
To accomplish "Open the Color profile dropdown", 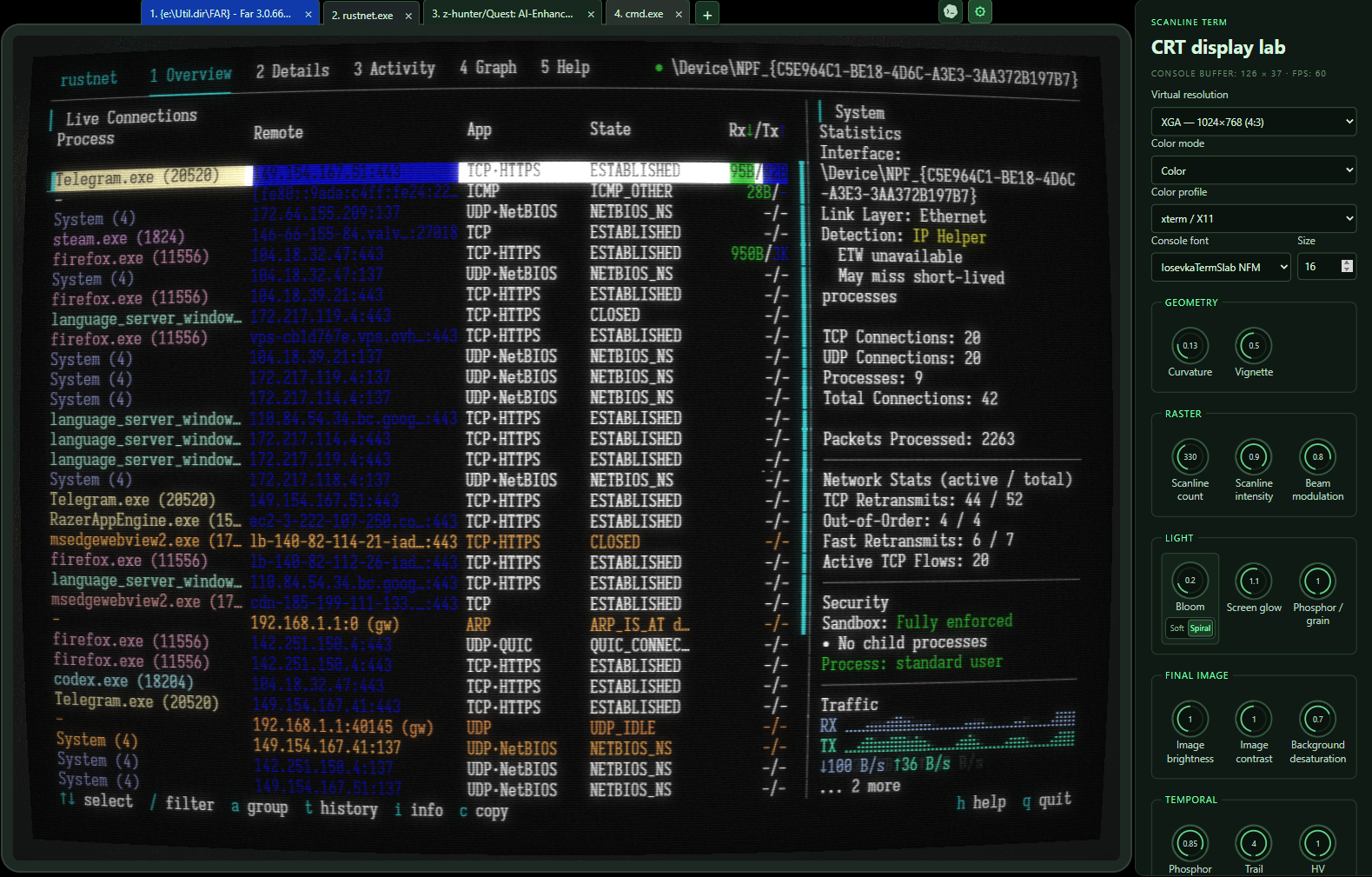I will [1254, 218].
